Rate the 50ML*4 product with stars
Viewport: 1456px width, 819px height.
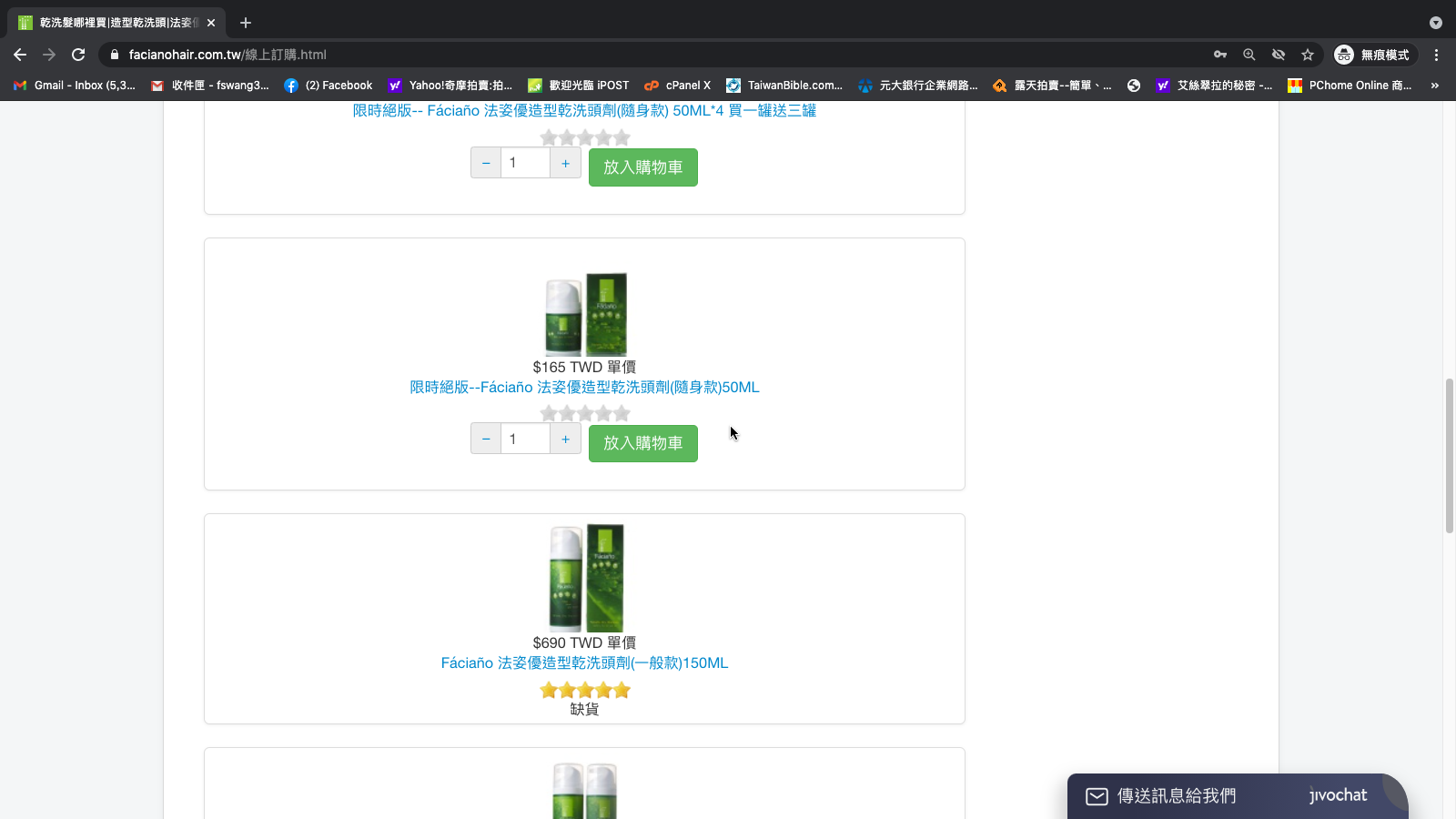pos(585,137)
